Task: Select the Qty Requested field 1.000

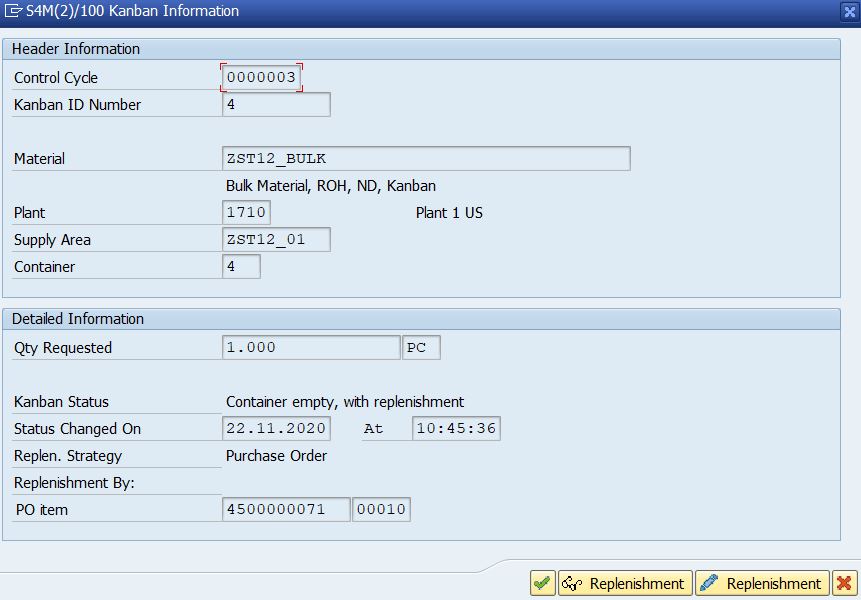Action: (311, 347)
